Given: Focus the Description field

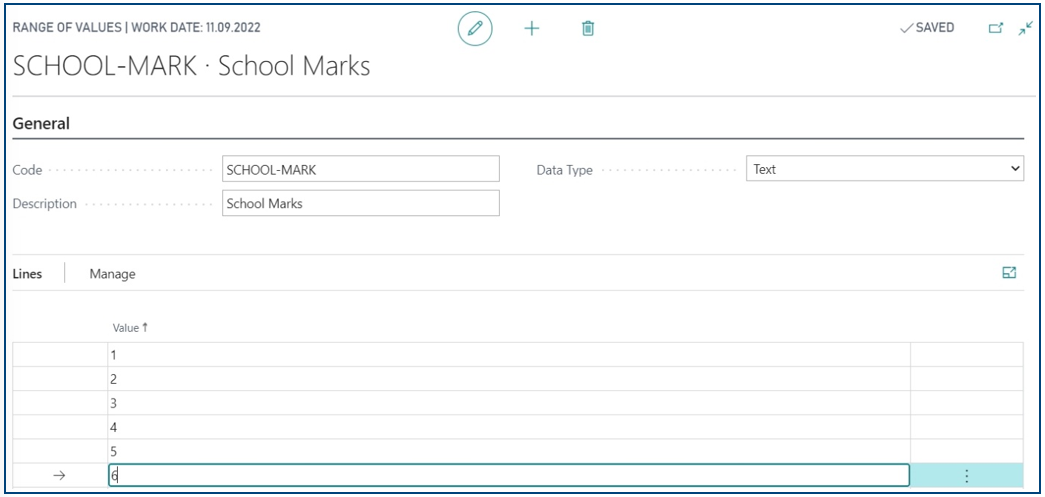Looking at the screenshot, I should coord(361,204).
